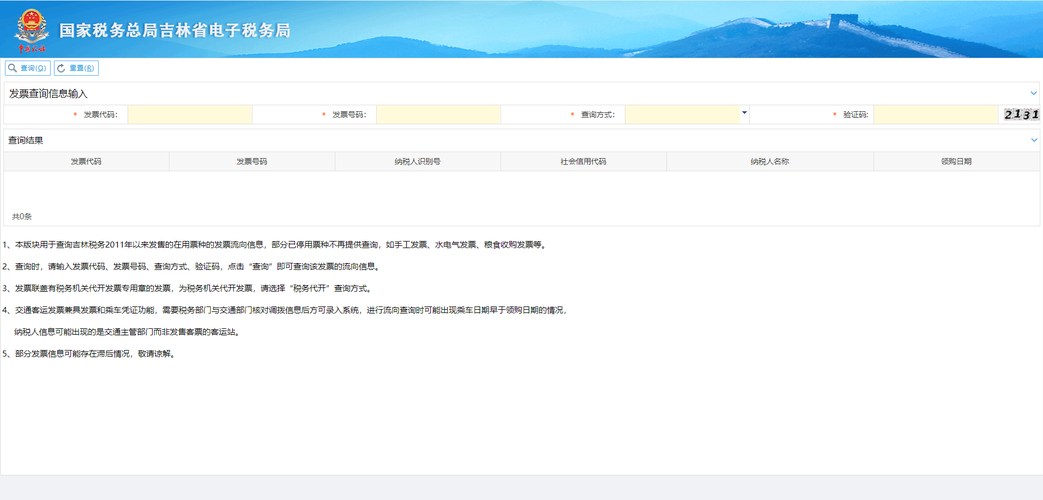1043x500 pixels.
Task: Click the 领购日期 column header
Action: pyautogui.click(x=956, y=161)
